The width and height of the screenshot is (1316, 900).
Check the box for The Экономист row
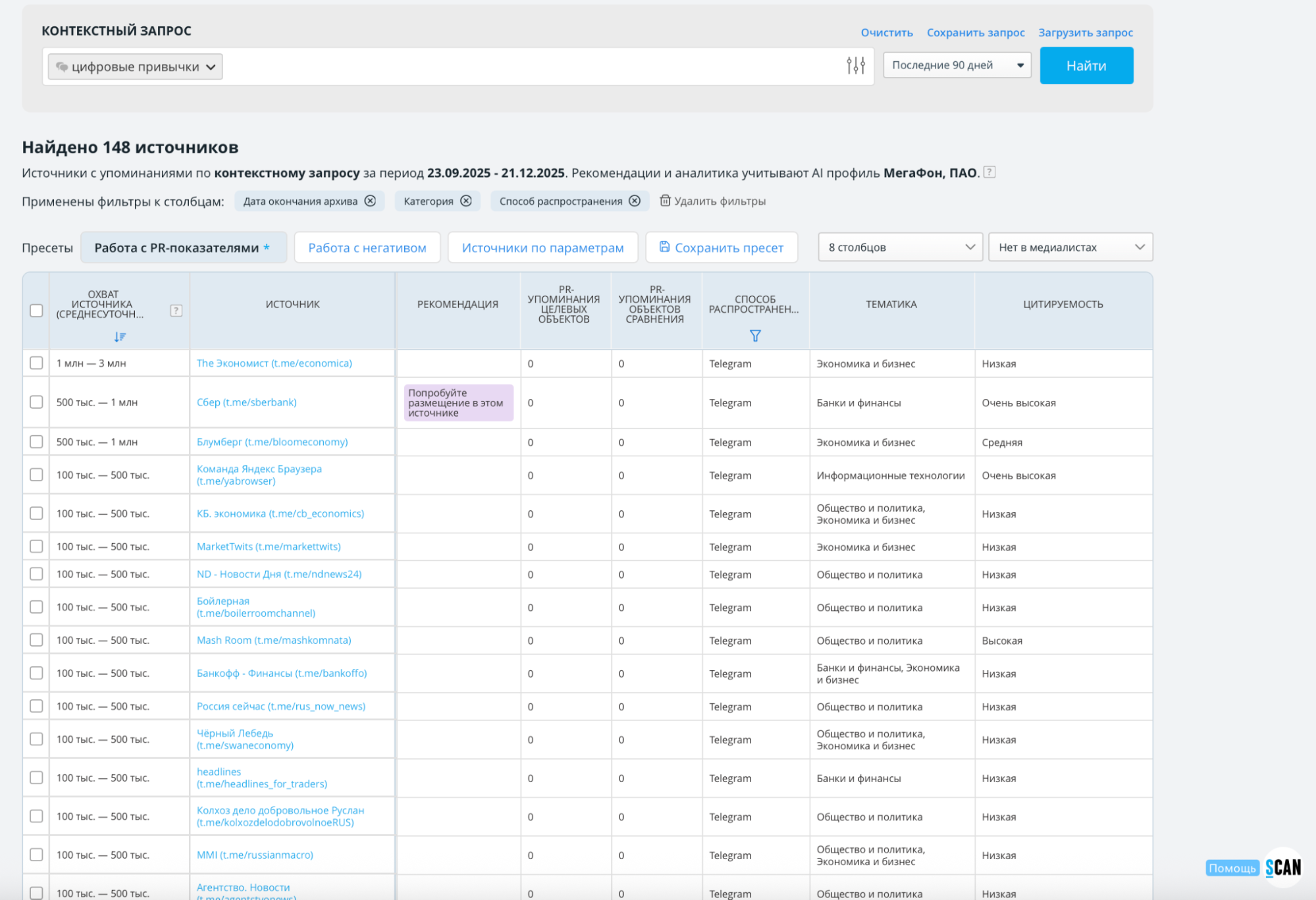[x=37, y=363]
